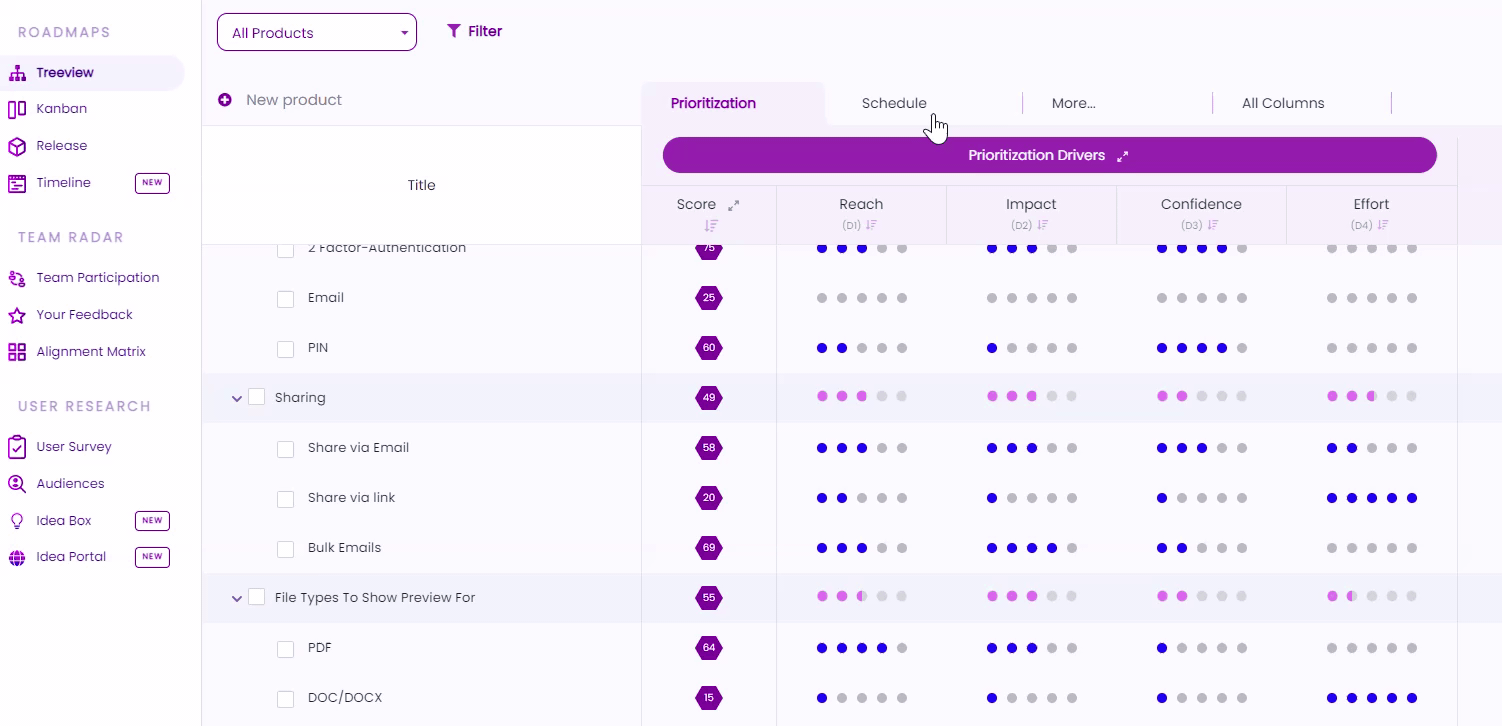Select the Share via Email row title

358,448
